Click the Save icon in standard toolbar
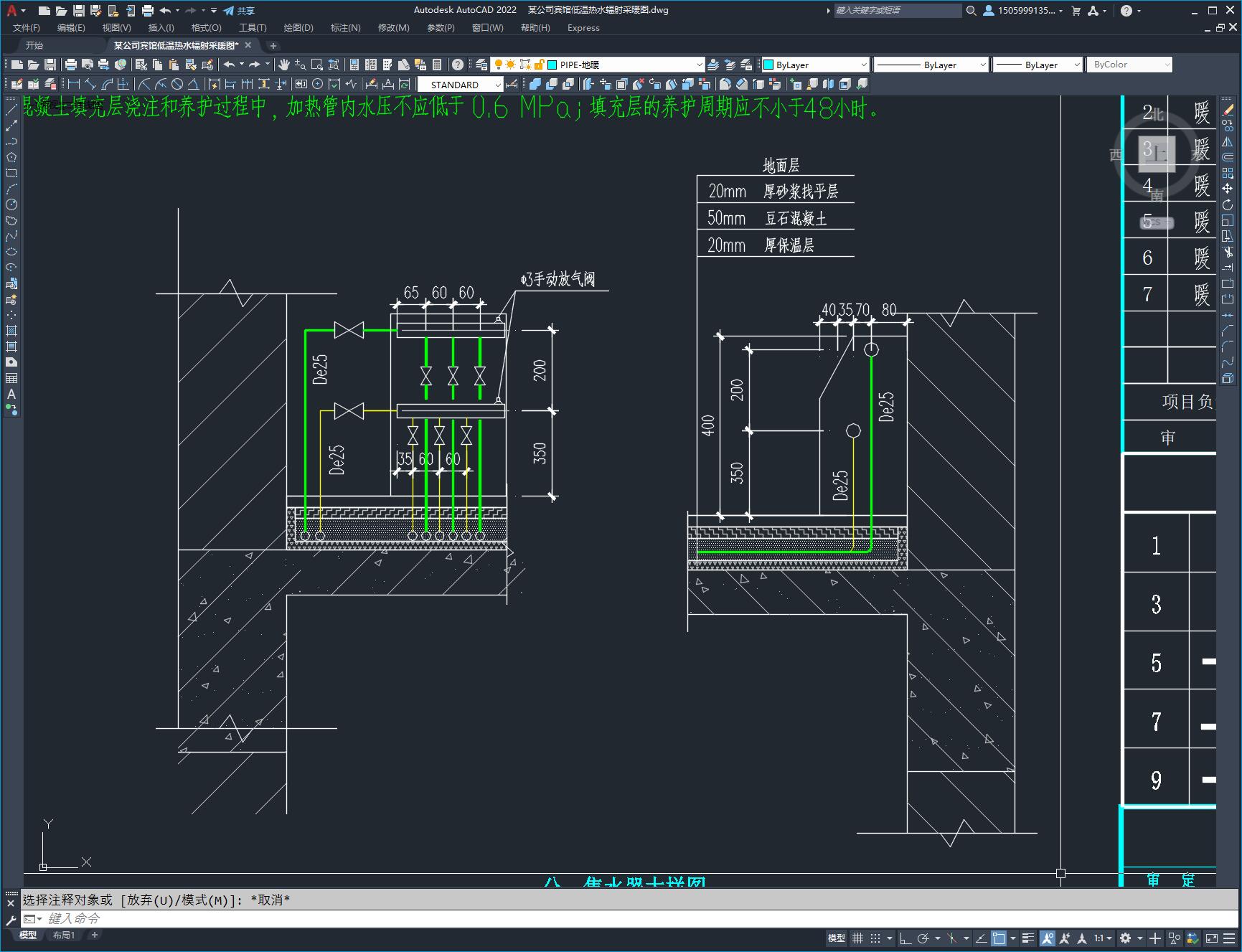This screenshot has height=952, width=1242. coord(50,65)
